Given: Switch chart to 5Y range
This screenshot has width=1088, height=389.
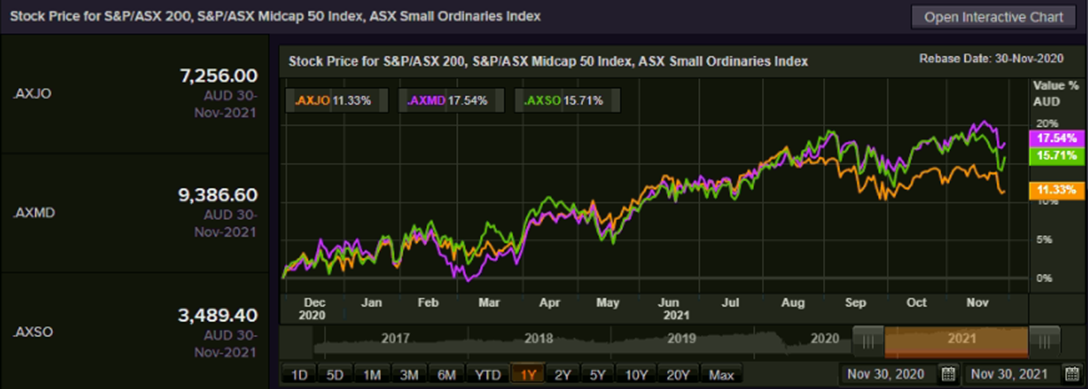Looking at the screenshot, I should pyautogui.click(x=597, y=375).
